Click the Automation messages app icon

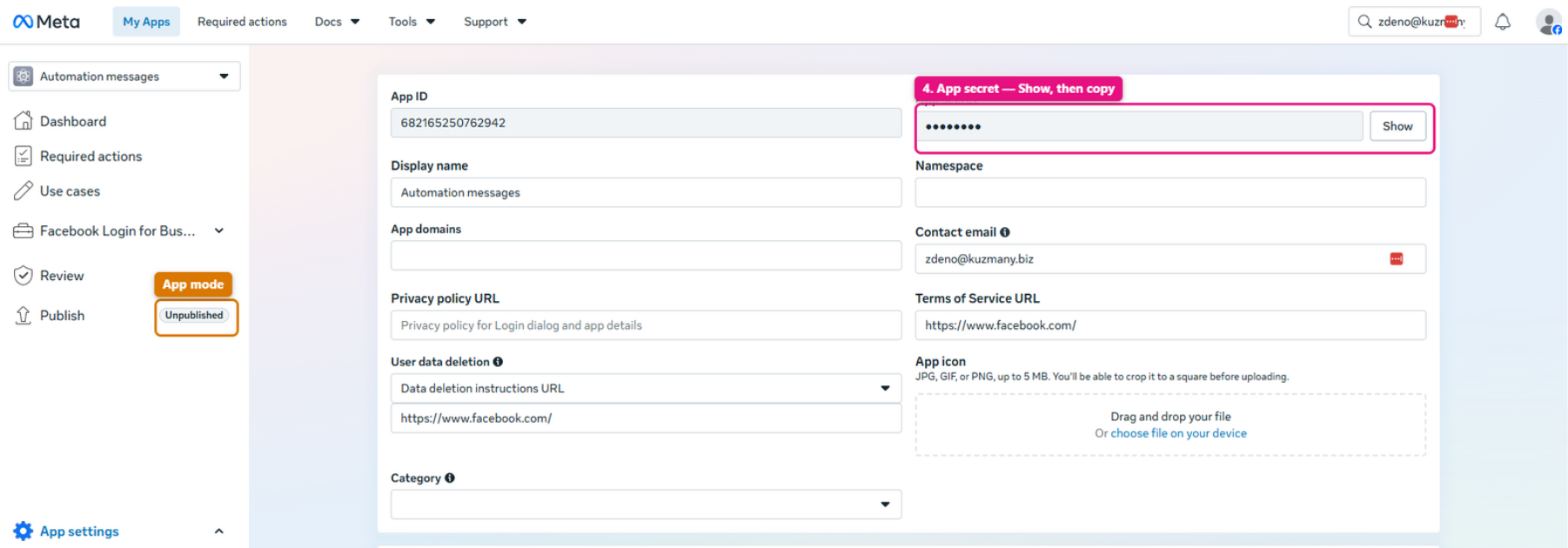coord(23,77)
